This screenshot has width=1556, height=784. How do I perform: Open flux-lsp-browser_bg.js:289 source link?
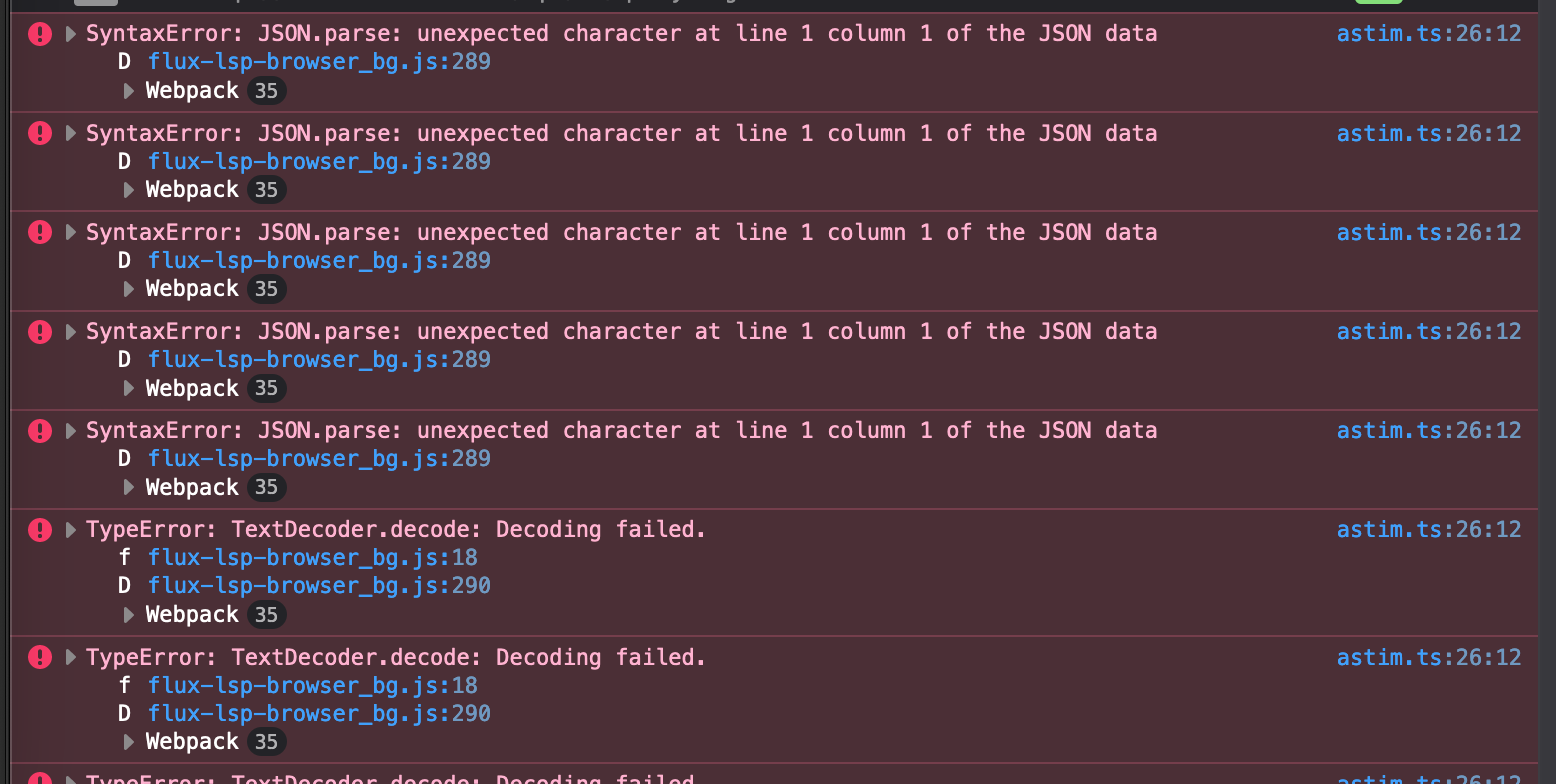[319, 61]
